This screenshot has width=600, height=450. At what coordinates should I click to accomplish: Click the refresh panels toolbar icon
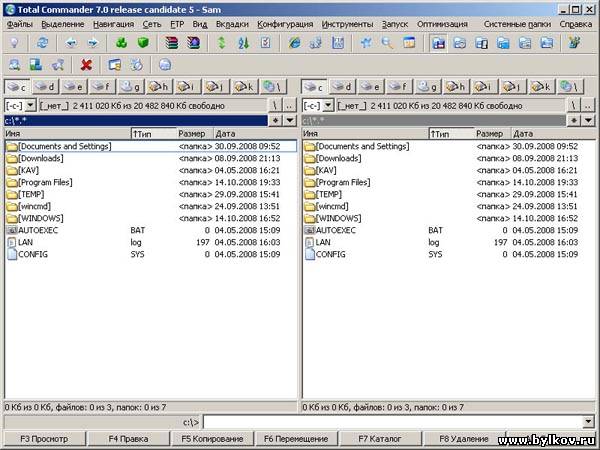pos(42,42)
